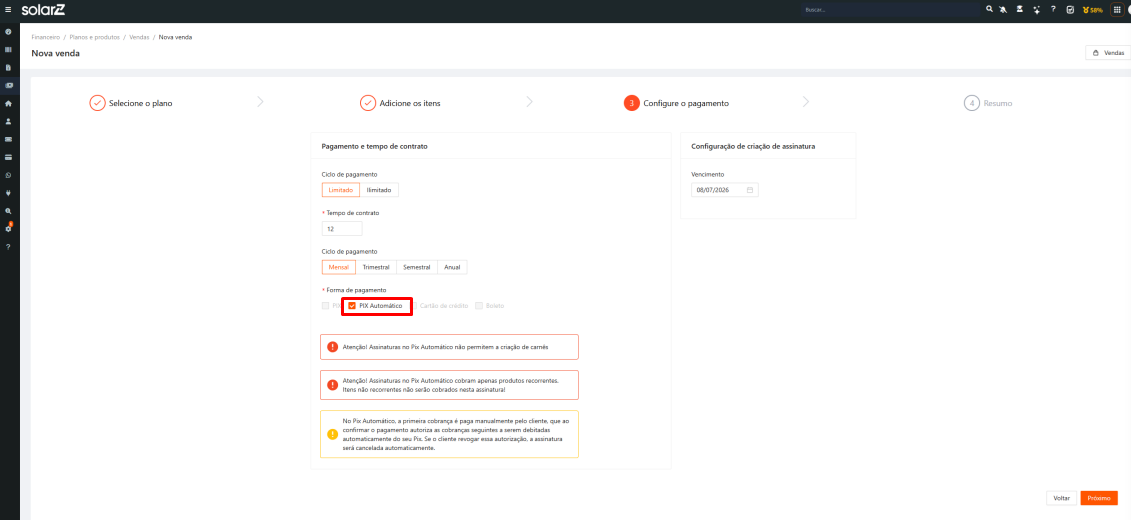This screenshot has height=520, width=1131.
Task: Open the Vencimento date picker field
Action: click(x=725, y=190)
